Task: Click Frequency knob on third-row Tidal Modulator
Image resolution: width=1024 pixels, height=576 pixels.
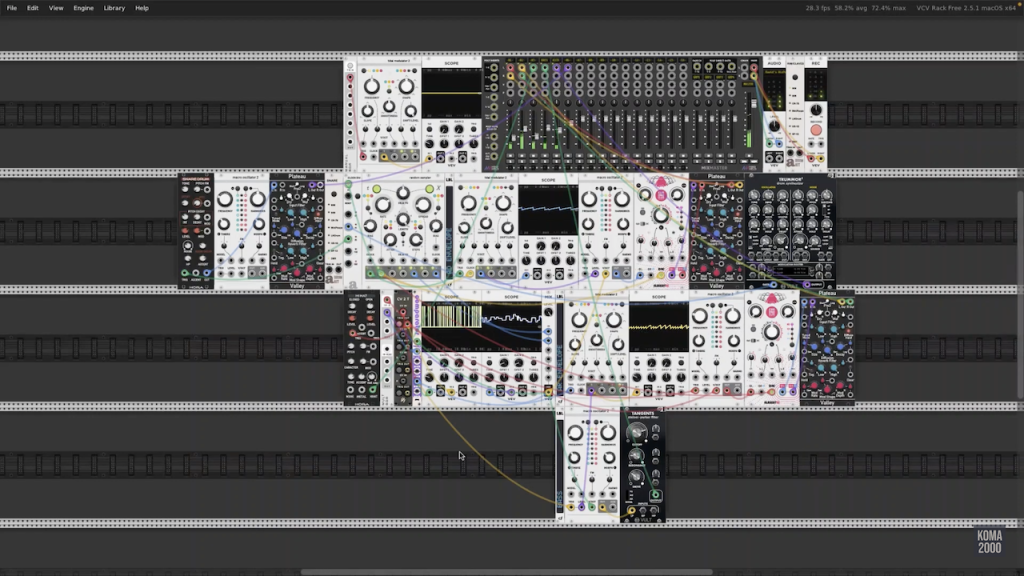Action: (x=579, y=320)
